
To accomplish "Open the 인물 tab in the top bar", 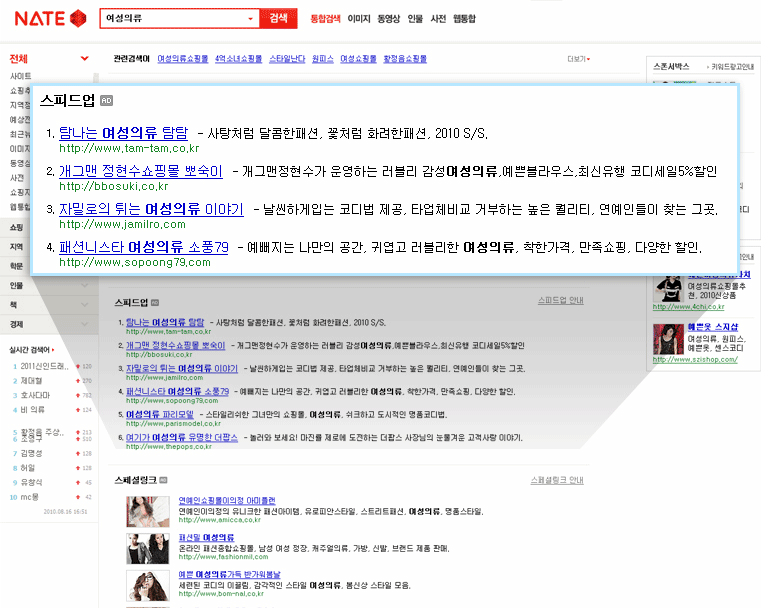I will tap(415, 19).
